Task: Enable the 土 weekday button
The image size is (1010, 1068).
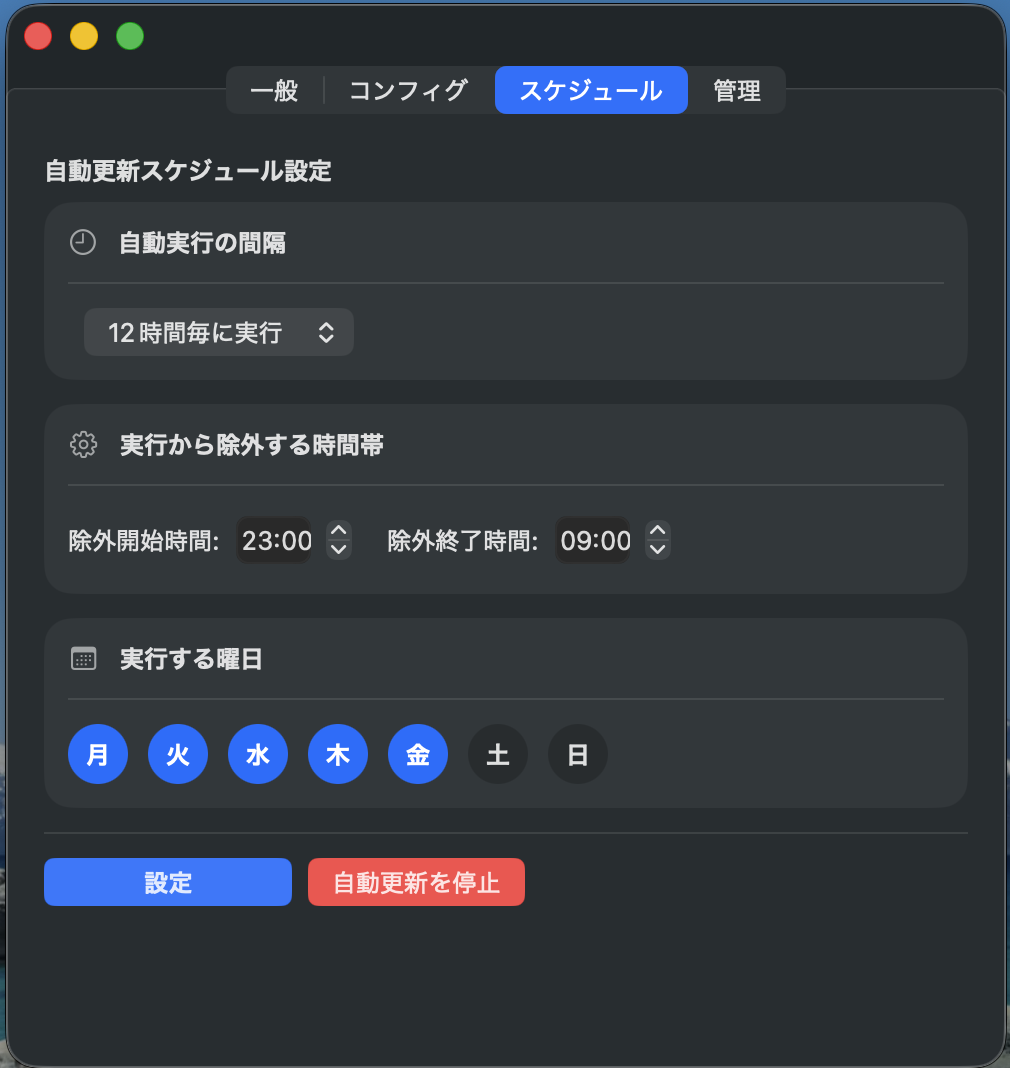Action: tap(497, 754)
